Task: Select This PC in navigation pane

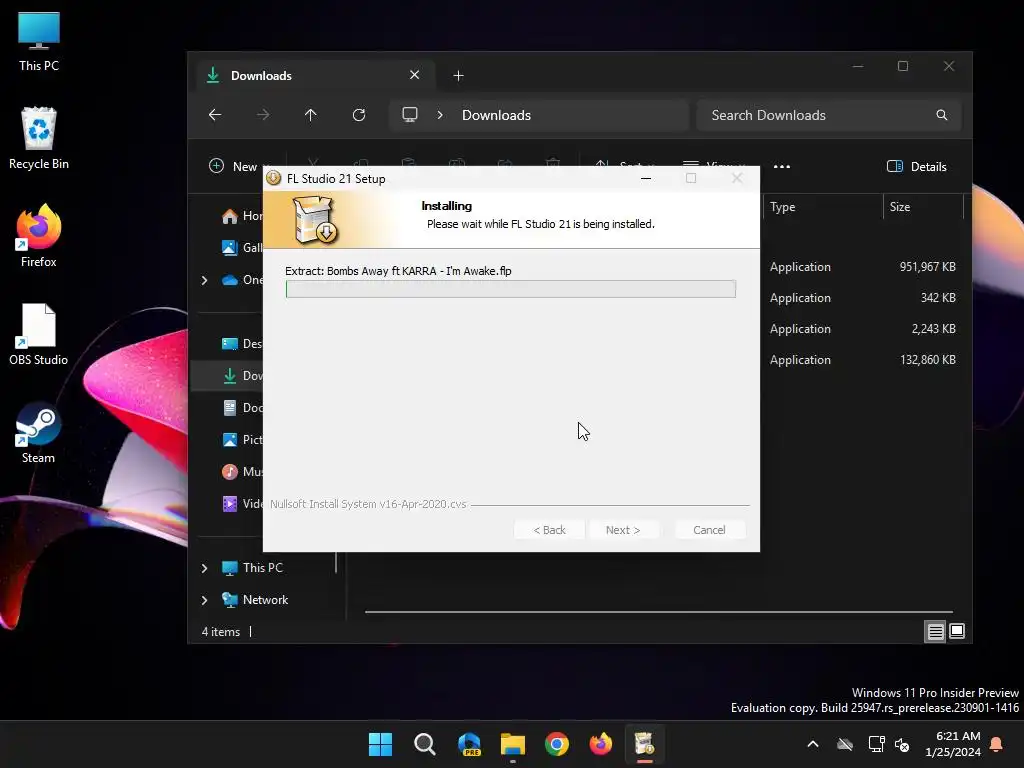Action: (253, 568)
